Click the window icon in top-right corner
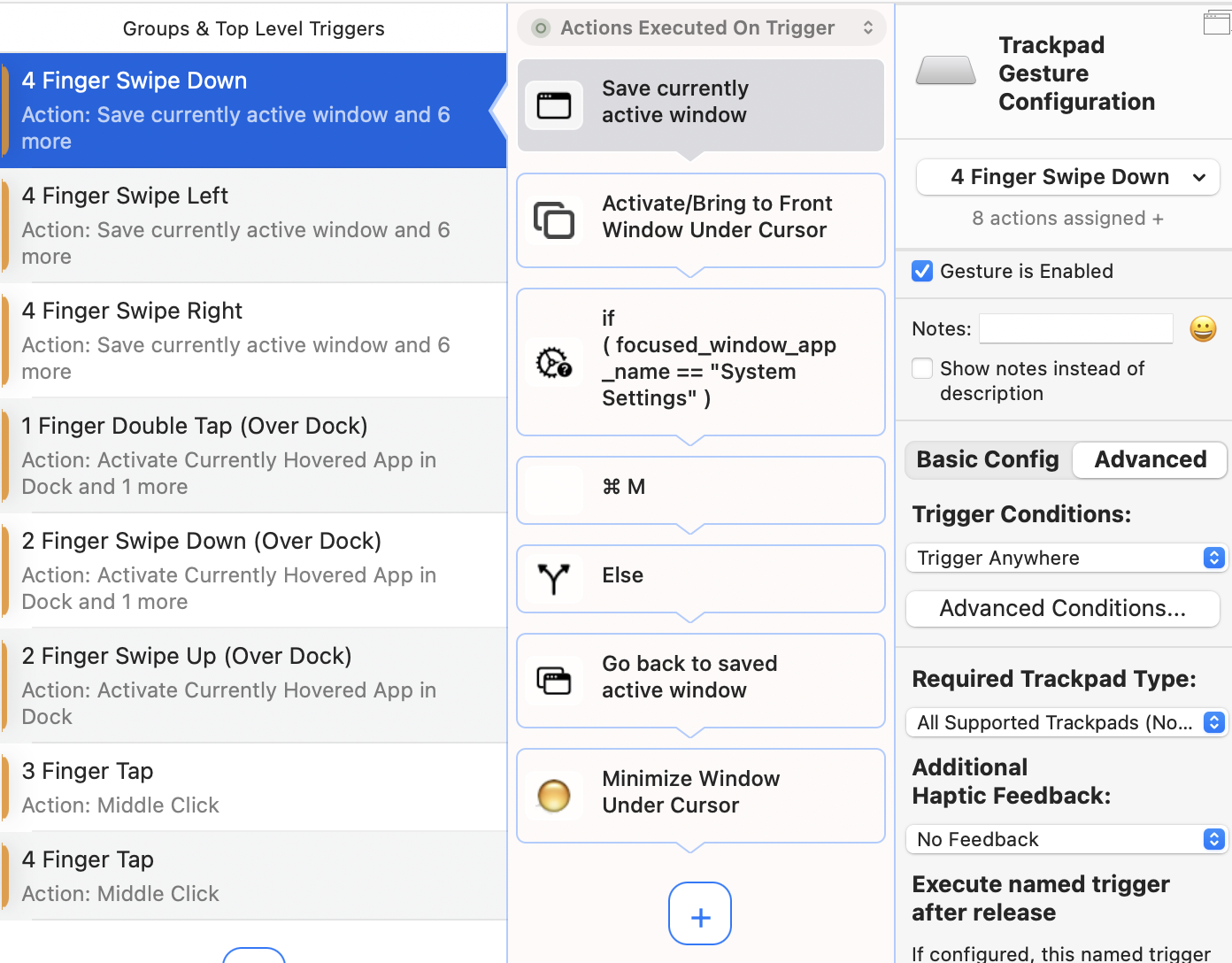1232x963 pixels. 1217,23
